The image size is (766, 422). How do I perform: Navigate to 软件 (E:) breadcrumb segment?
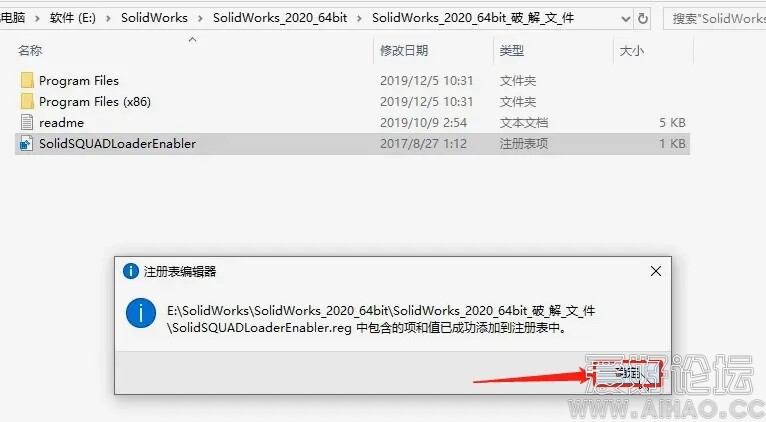pos(73,18)
